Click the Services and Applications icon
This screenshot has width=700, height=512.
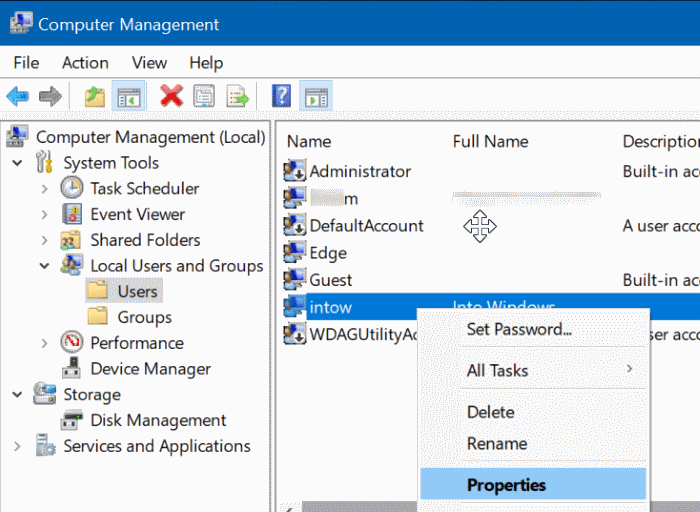46,445
